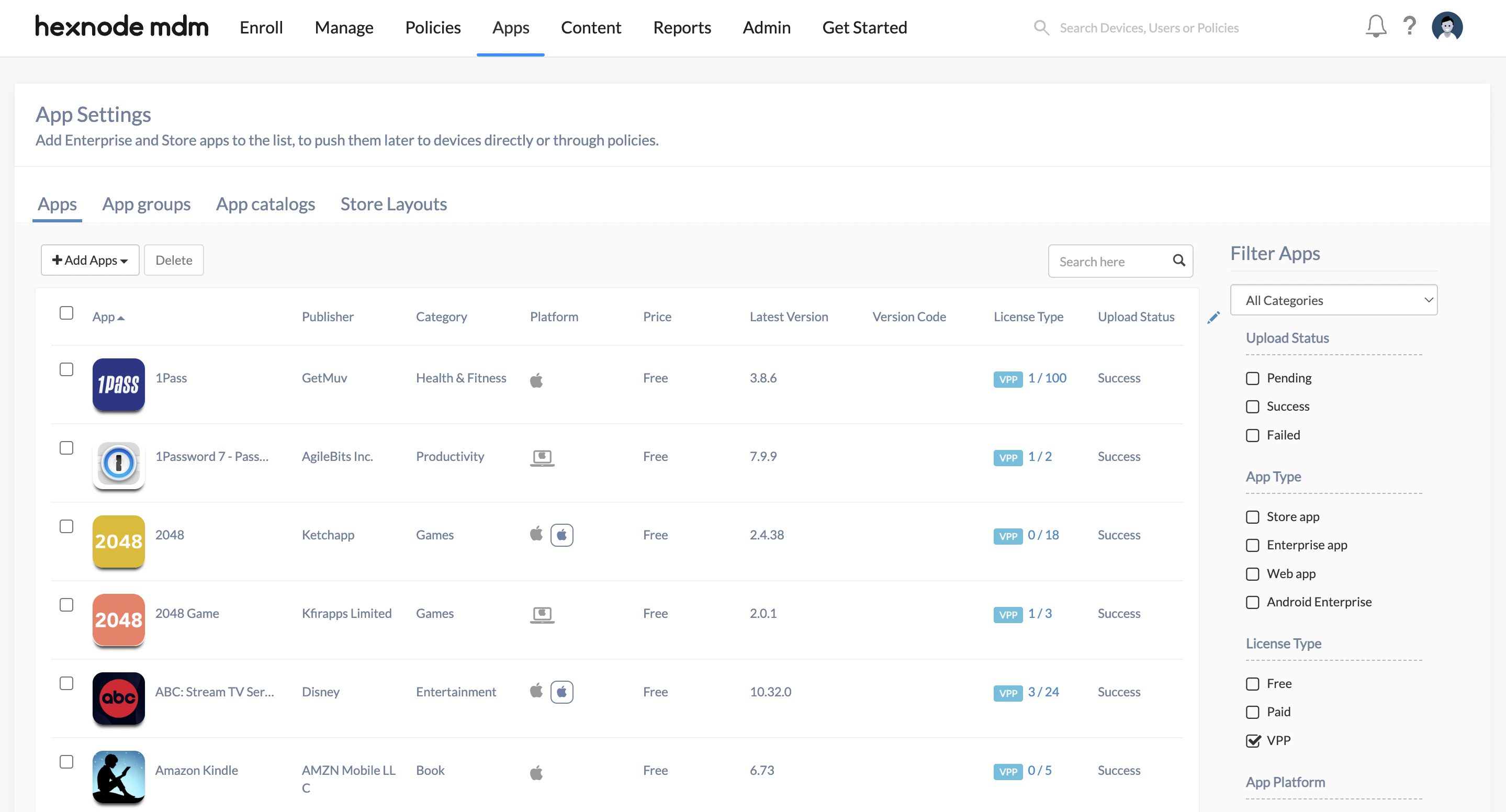Click the Apps tab
This screenshot has width=1506, height=812.
tap(511, 27)
